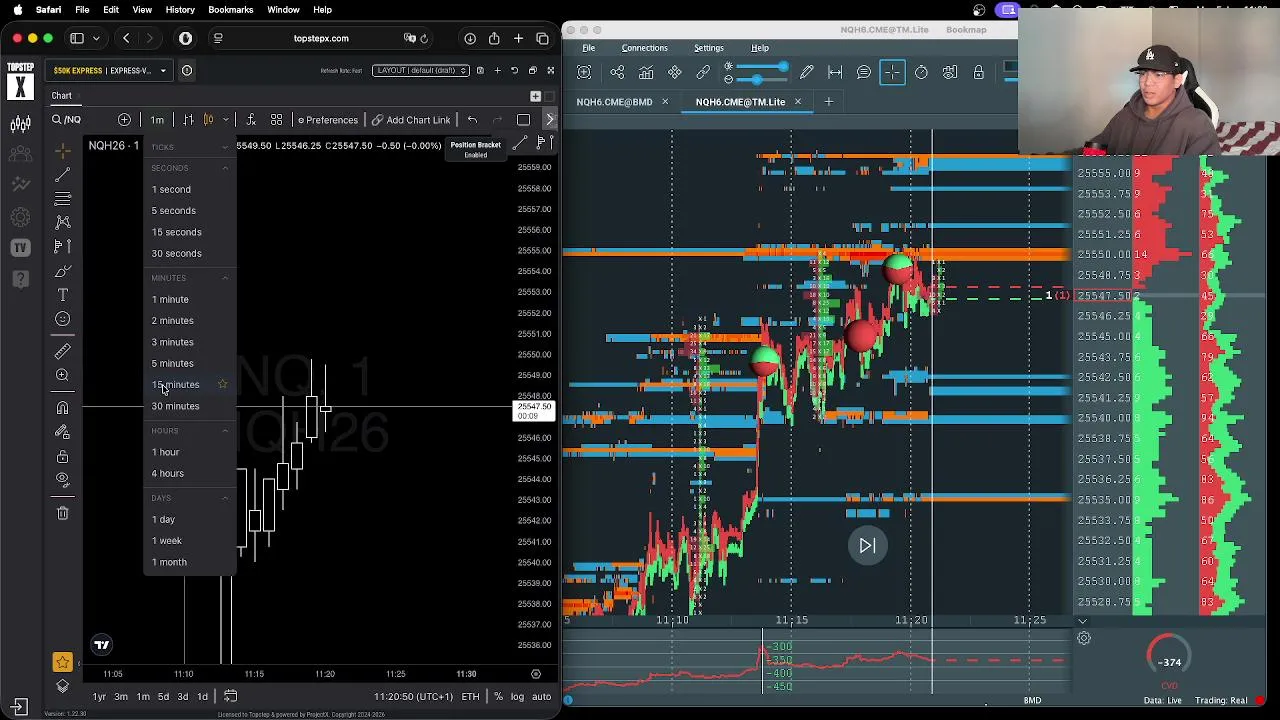Image resolution: width=1280 pixels, height=720 pixels.
Task: Click the logout icon at bottom left
Action: (20, 706)
